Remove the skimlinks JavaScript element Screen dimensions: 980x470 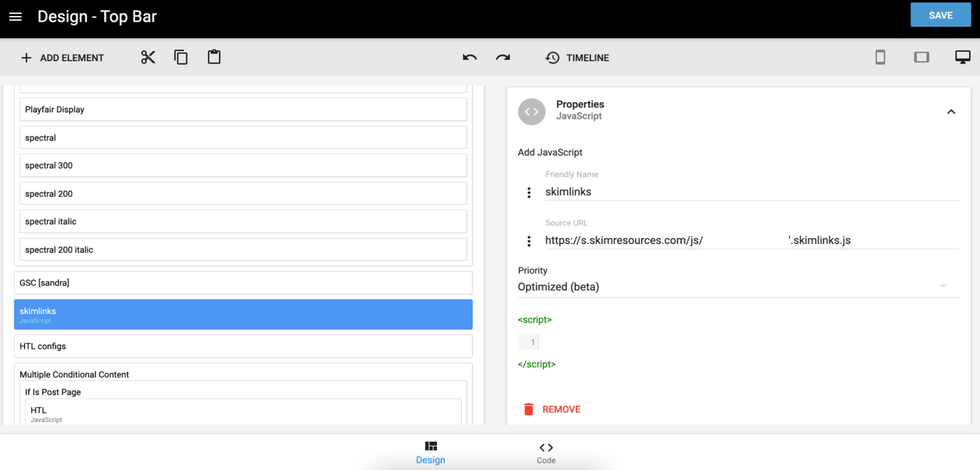pos(551,409)
